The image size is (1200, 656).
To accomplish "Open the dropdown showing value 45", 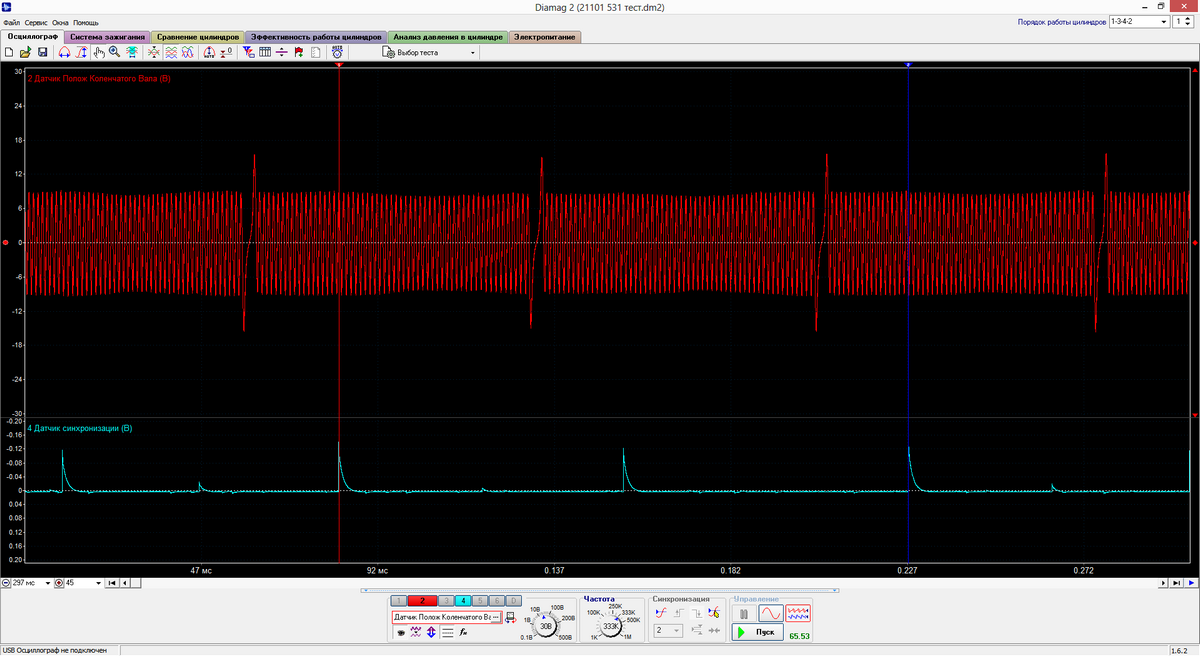I will coord(82,582).
